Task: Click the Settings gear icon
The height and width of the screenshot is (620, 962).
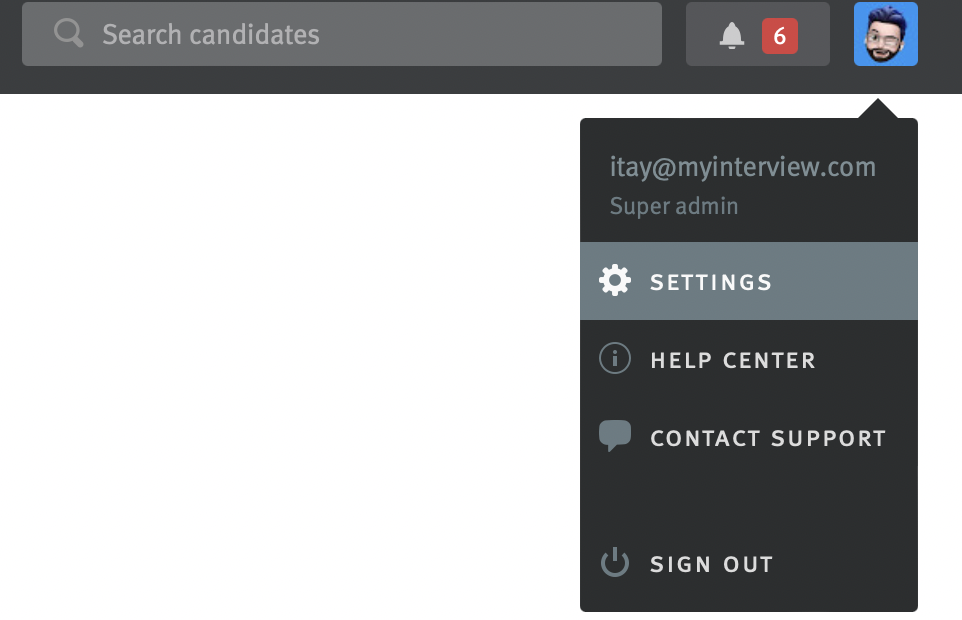Action: (614, 281)
